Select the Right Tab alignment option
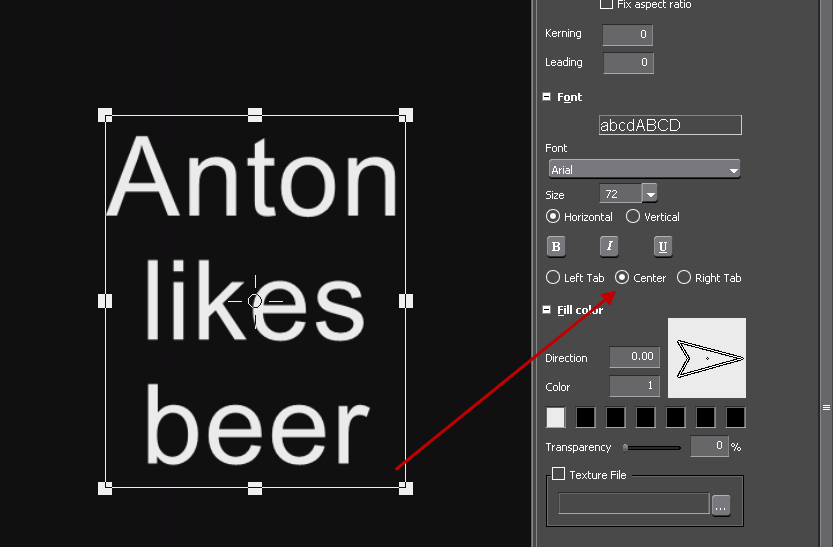The height and width of the screenshot is (547, 833). pyautogui.click(x=684, y=278)
